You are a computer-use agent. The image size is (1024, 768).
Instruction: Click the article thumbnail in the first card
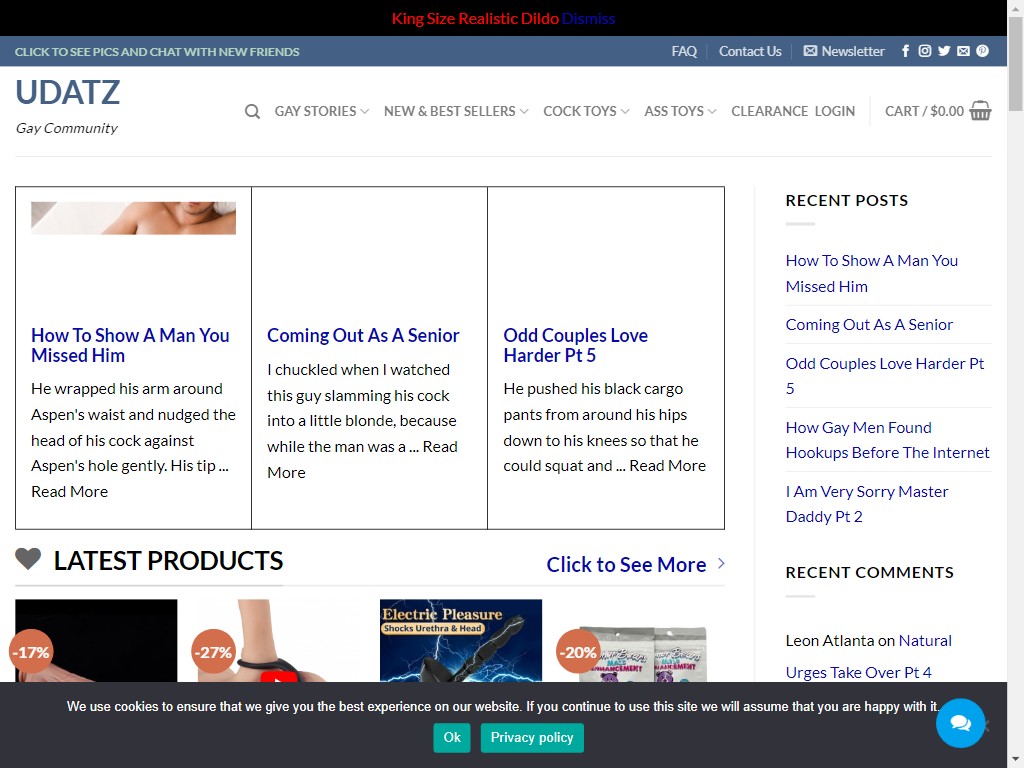tap(133, 218)
